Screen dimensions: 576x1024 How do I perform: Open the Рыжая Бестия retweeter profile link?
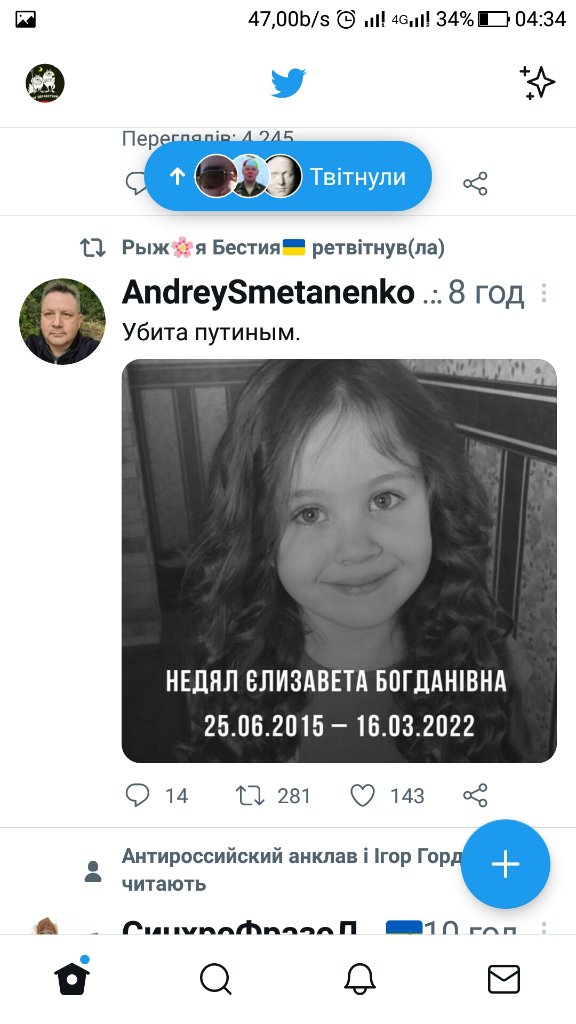[213, 248]
